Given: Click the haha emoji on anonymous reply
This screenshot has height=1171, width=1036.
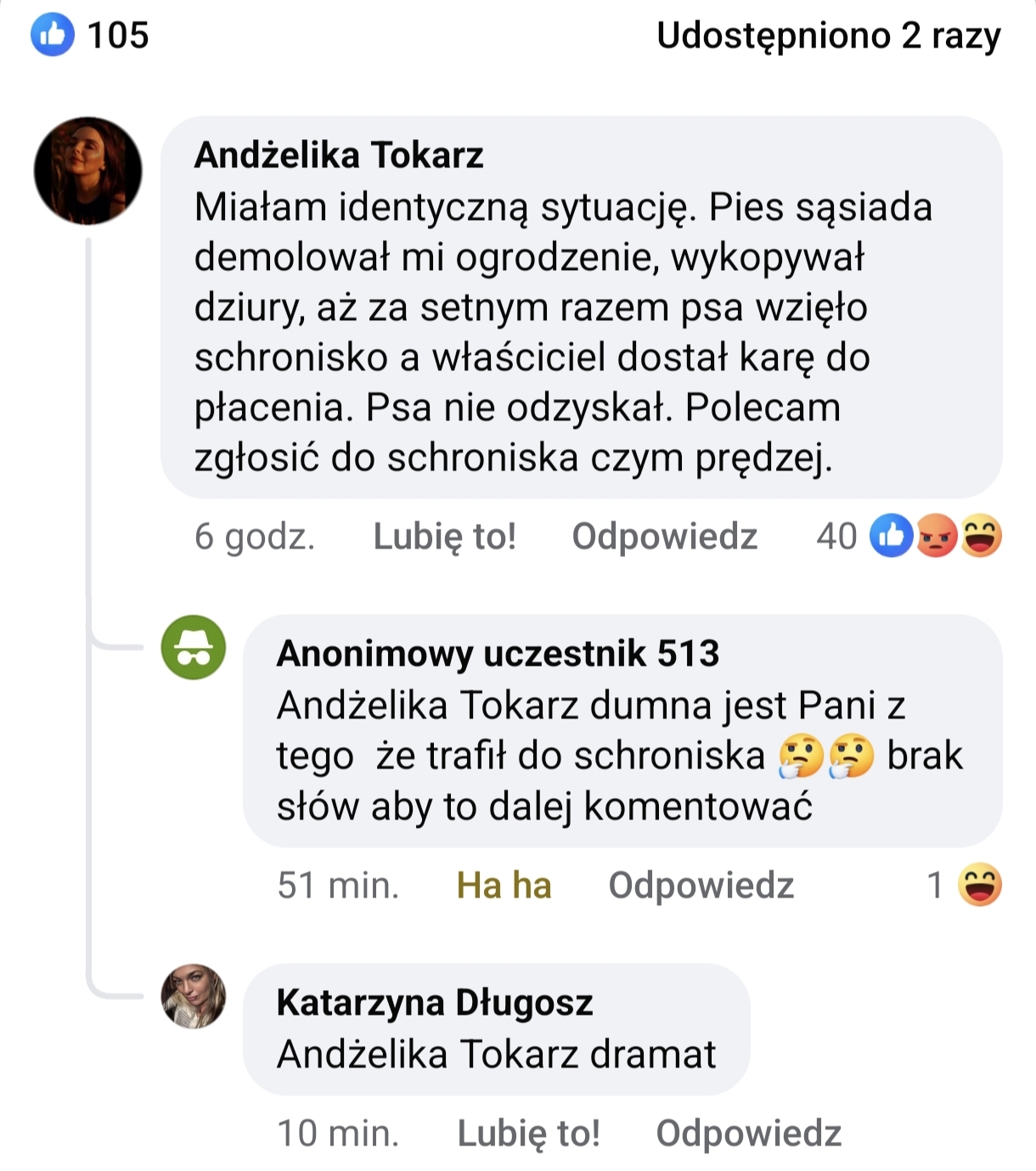Looking at the screenshot, I should coord(980,885).
